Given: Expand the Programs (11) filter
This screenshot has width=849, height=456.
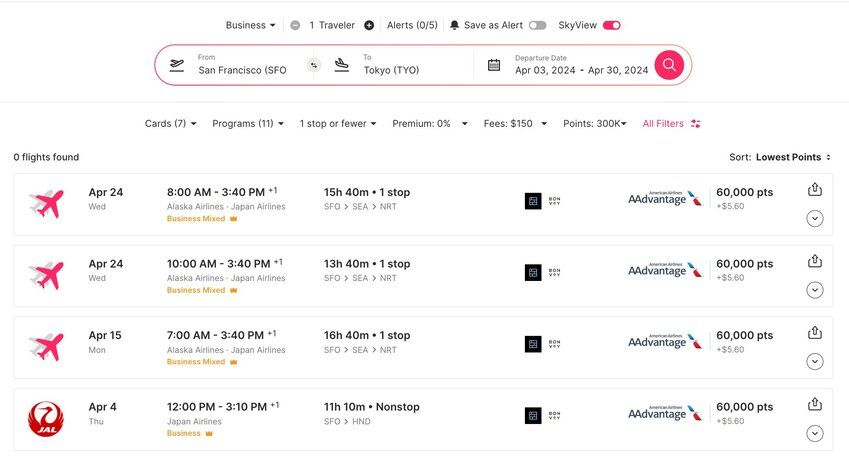Looking at the screenshot, I should [x=248, y=124].
